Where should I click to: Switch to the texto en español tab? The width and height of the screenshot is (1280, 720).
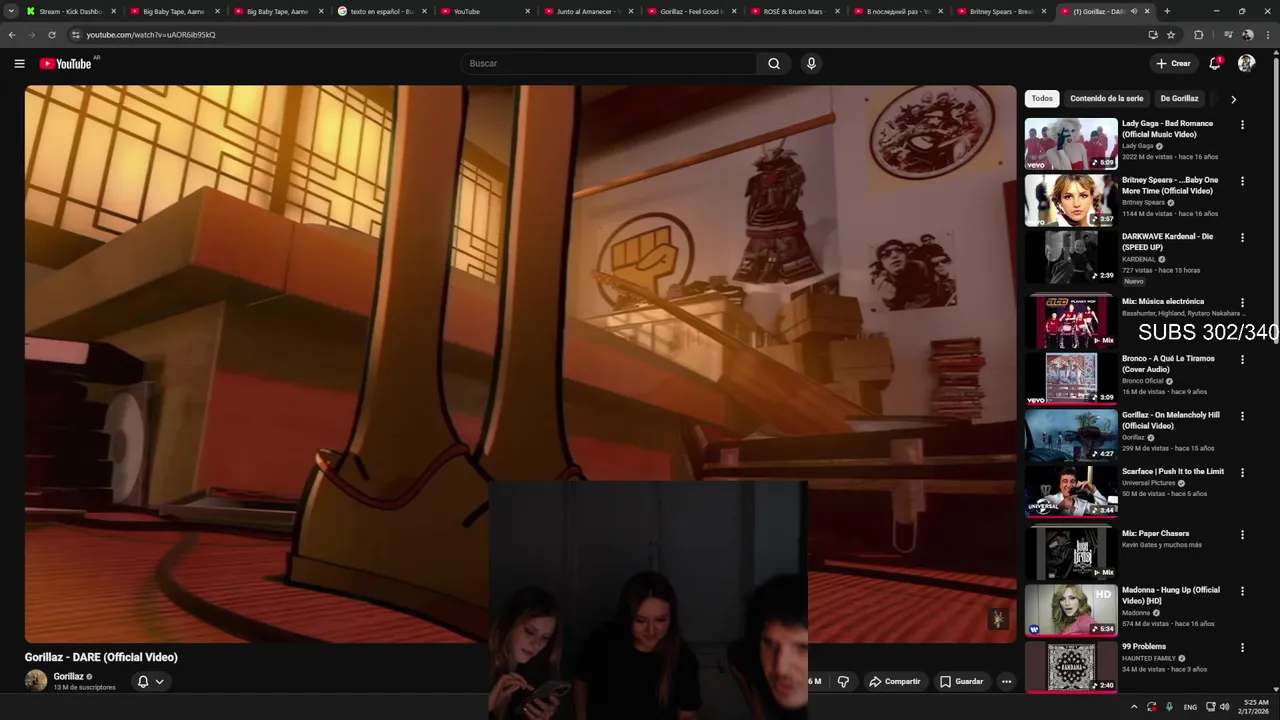point(383,11)
